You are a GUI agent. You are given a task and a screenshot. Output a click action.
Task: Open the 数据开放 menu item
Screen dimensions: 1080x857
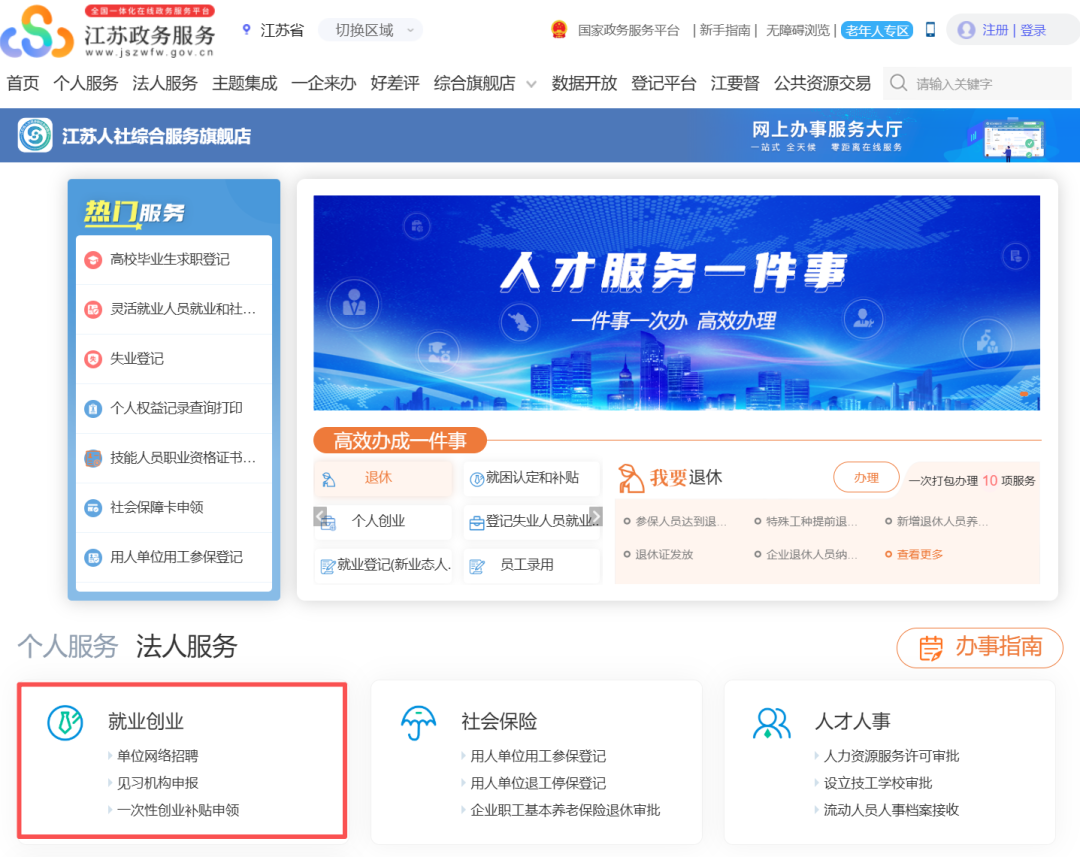pos(584,83)
